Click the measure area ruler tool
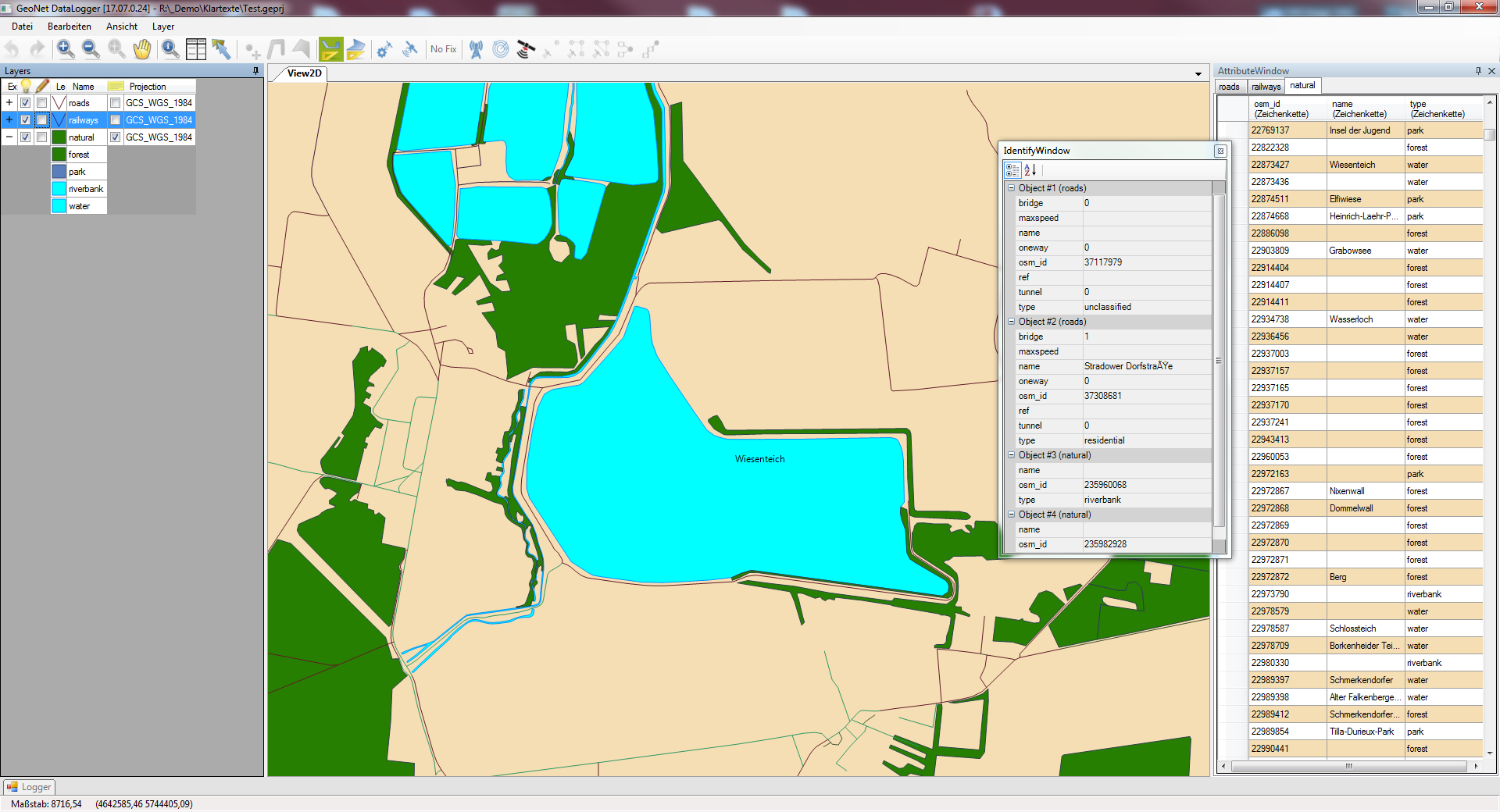Image resolution: width=1500 pixels, height=812 pixels. (355, 49)
